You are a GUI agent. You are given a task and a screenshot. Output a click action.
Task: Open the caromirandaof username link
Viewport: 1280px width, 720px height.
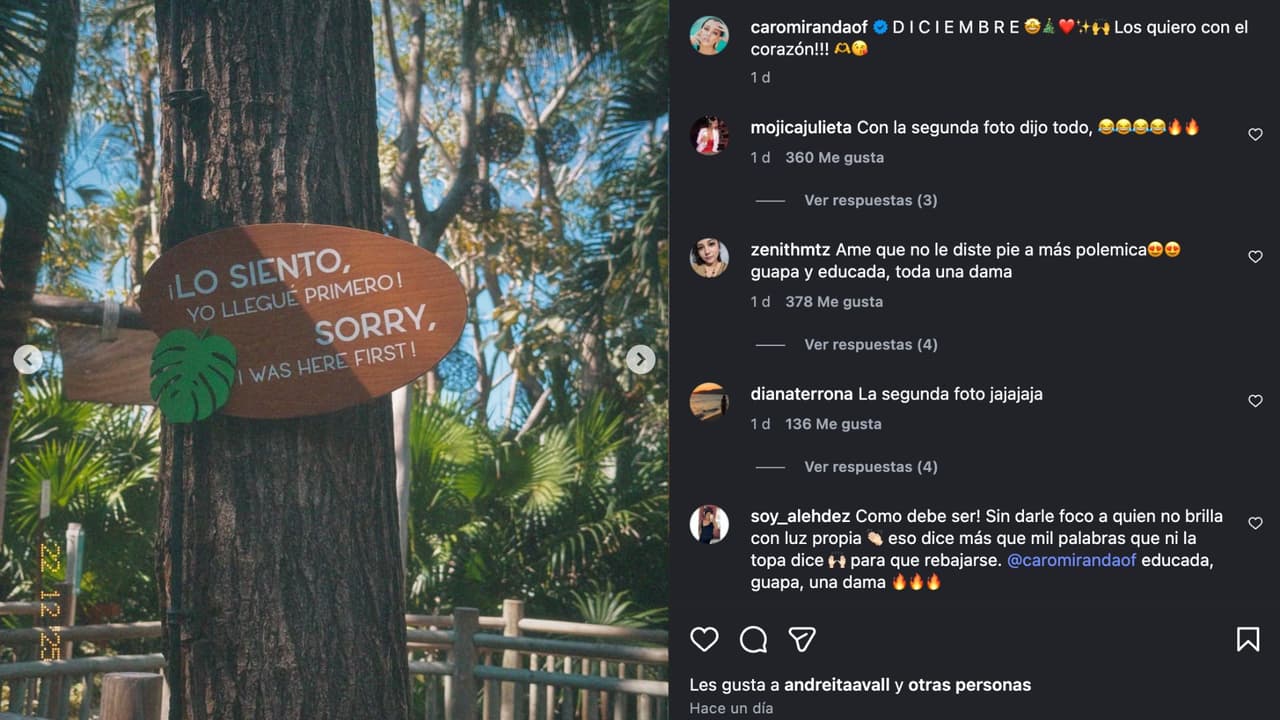click(810, 27)
